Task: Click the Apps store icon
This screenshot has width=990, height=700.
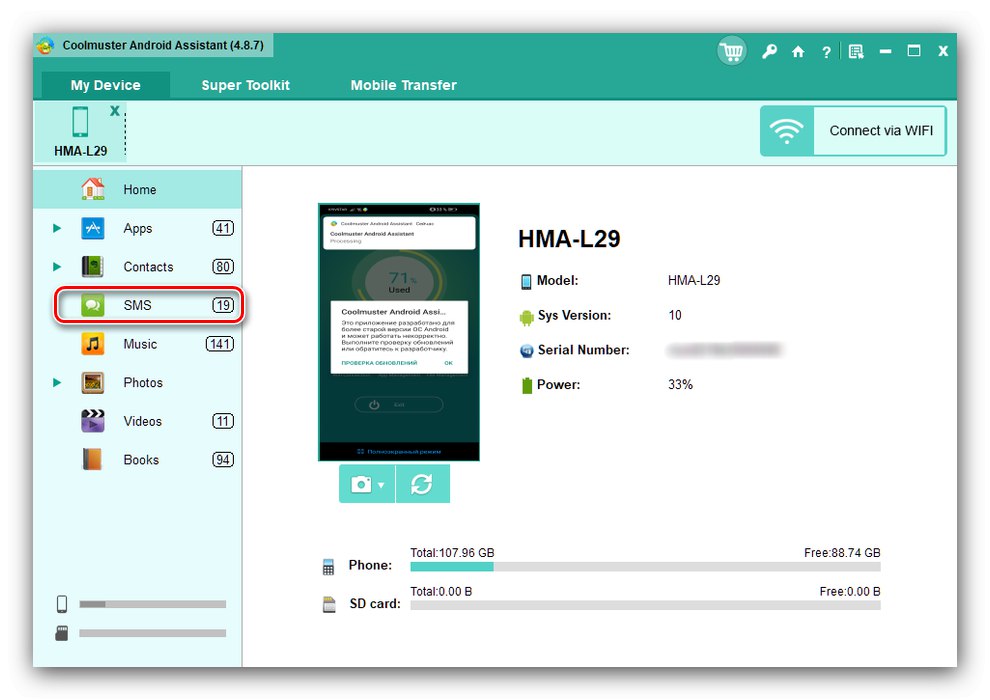Action: coord(93,228)
